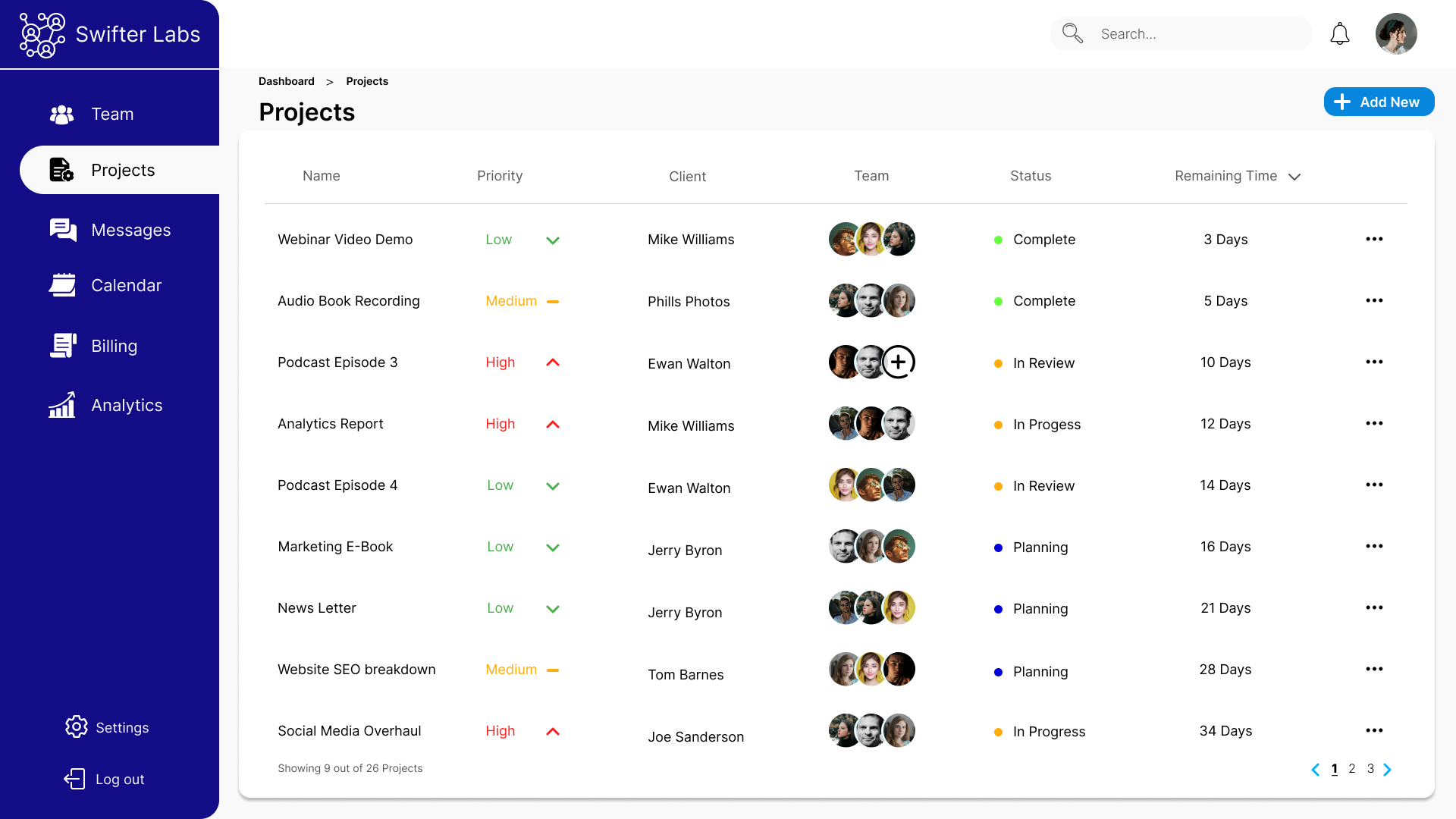Viewport: 1456px width, 819px height.
Task: Follow the Dashboard breadcrumb link
Action: (286, 82)
